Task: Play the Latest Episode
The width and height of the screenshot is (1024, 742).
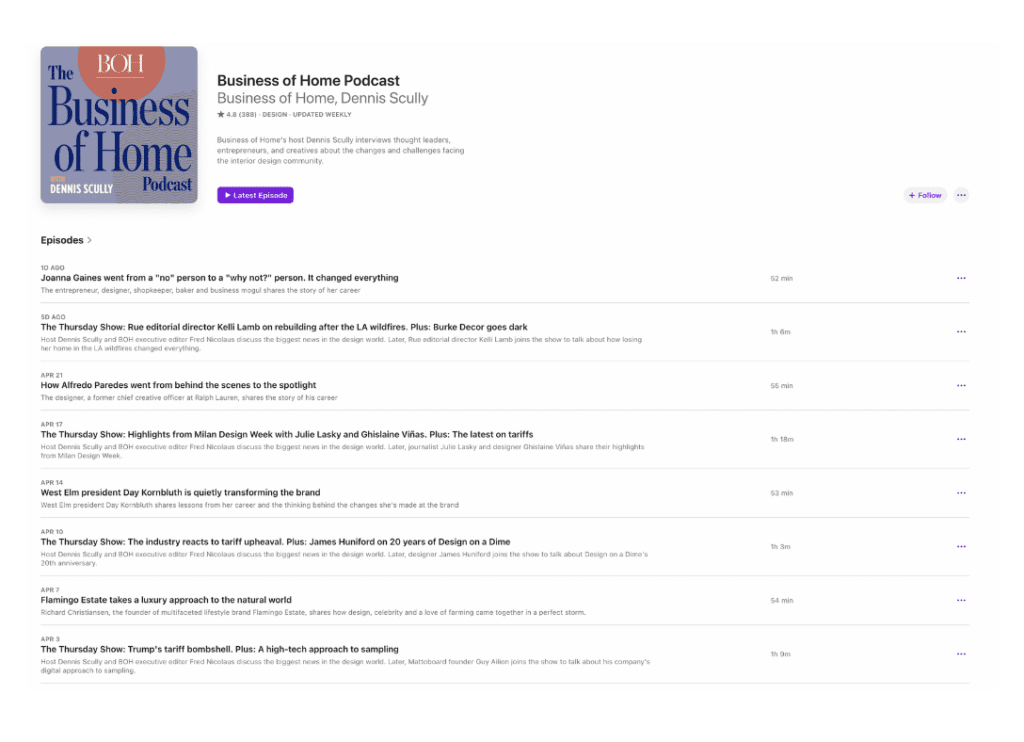Action: pyautogui.click(x=255, y=195)
